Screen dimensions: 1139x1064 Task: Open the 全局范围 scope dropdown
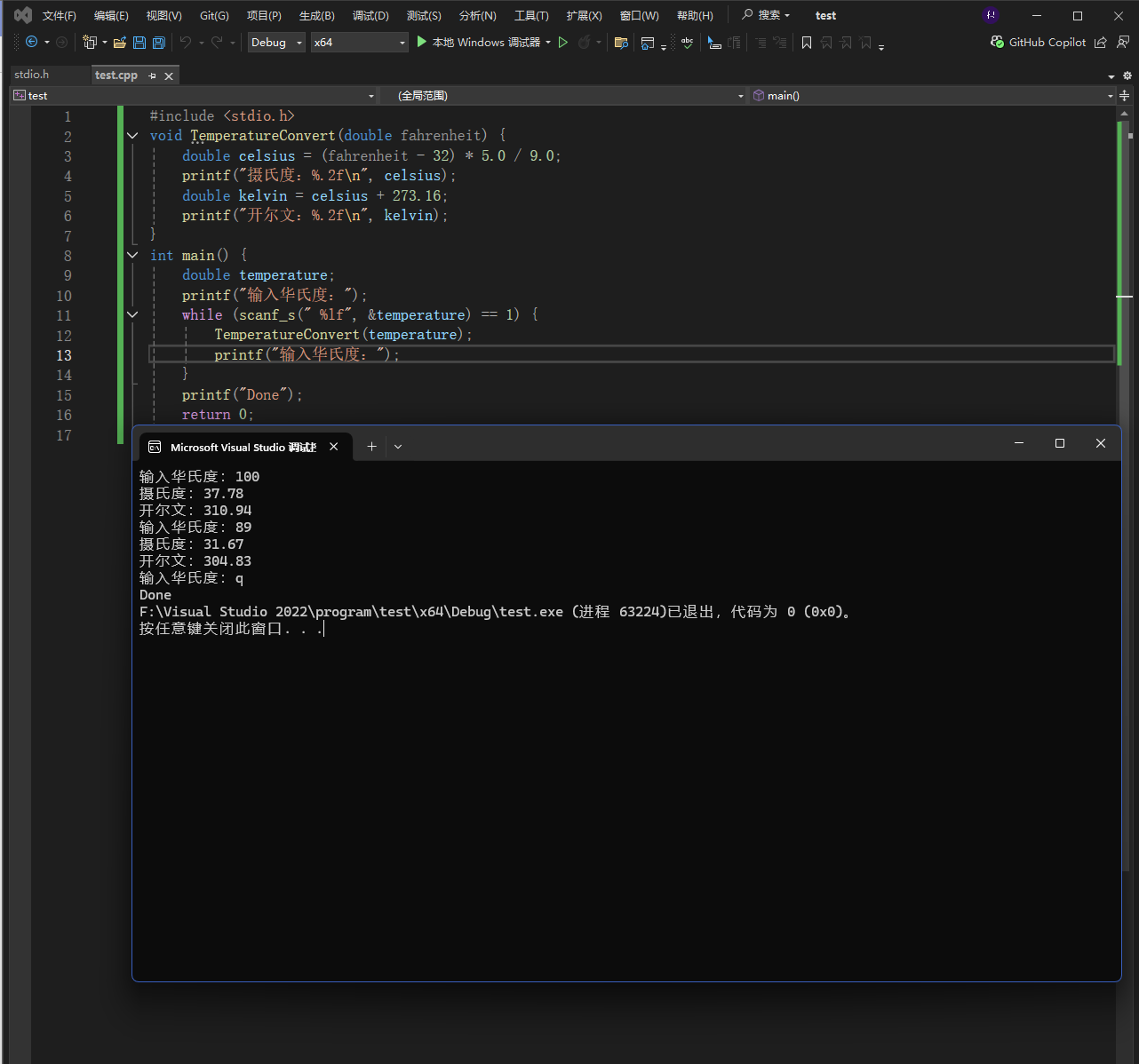(565, 95)
